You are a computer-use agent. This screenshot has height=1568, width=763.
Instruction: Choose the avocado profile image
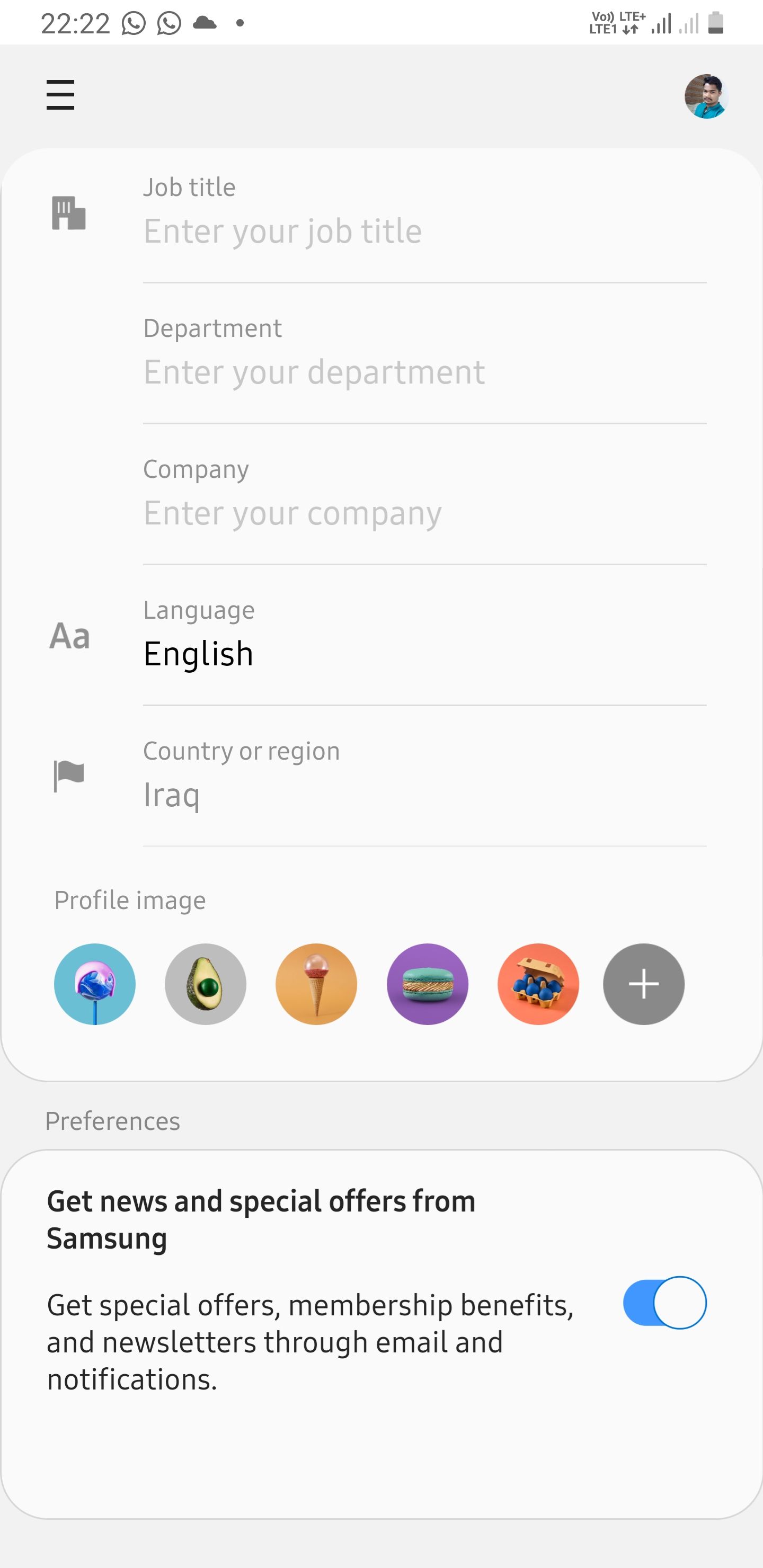click(205, 984)
